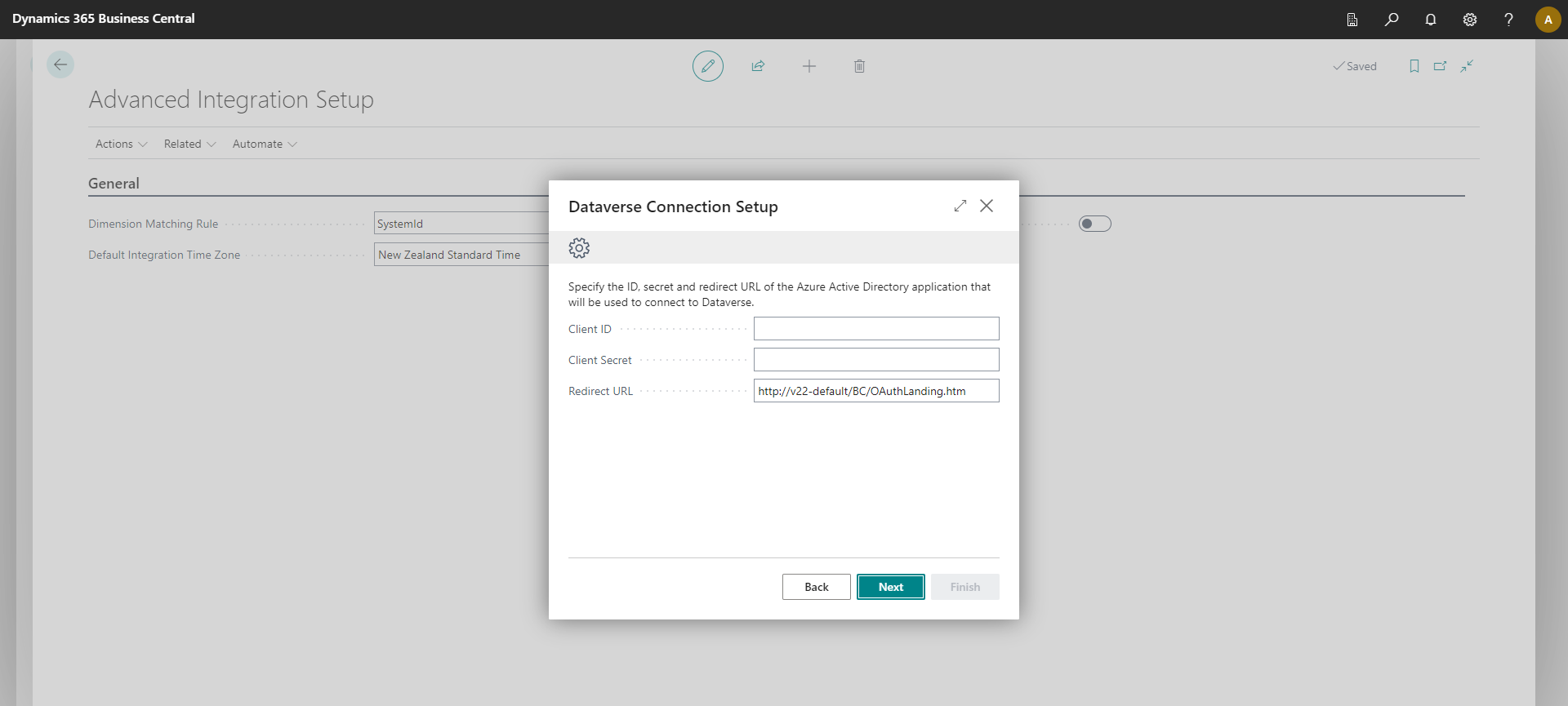
Task: Open the settings gear in top bar
Action: tap(1470, 20)
